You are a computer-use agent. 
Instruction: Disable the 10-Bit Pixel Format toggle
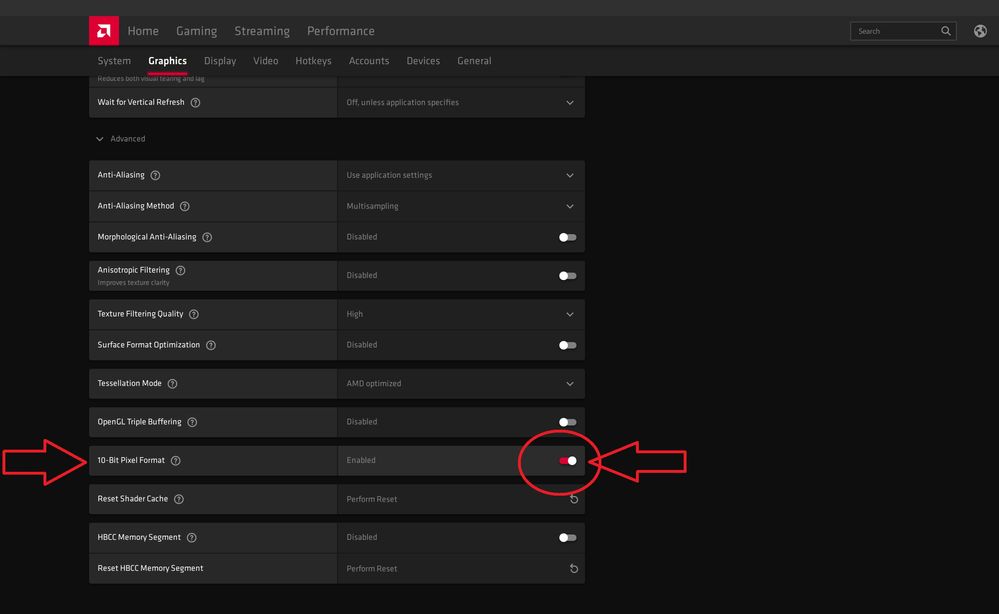click(568, 460)
